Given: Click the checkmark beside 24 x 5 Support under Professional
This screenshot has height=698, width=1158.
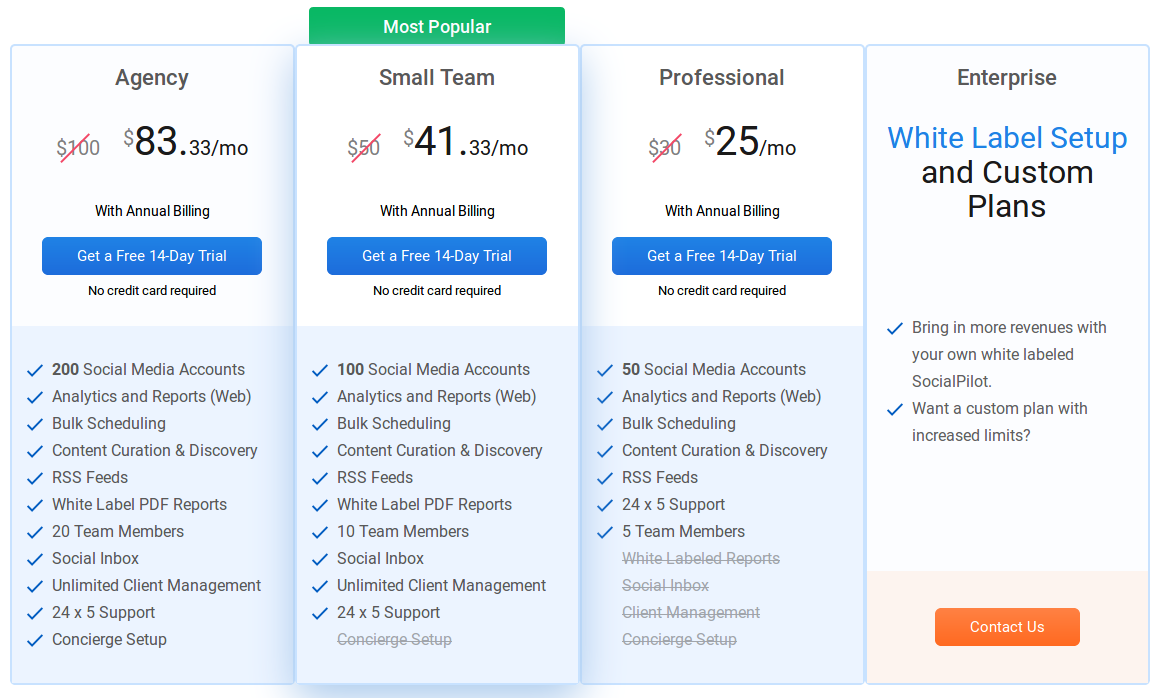Looking at the screenshot, I should [x=605, y=504].
